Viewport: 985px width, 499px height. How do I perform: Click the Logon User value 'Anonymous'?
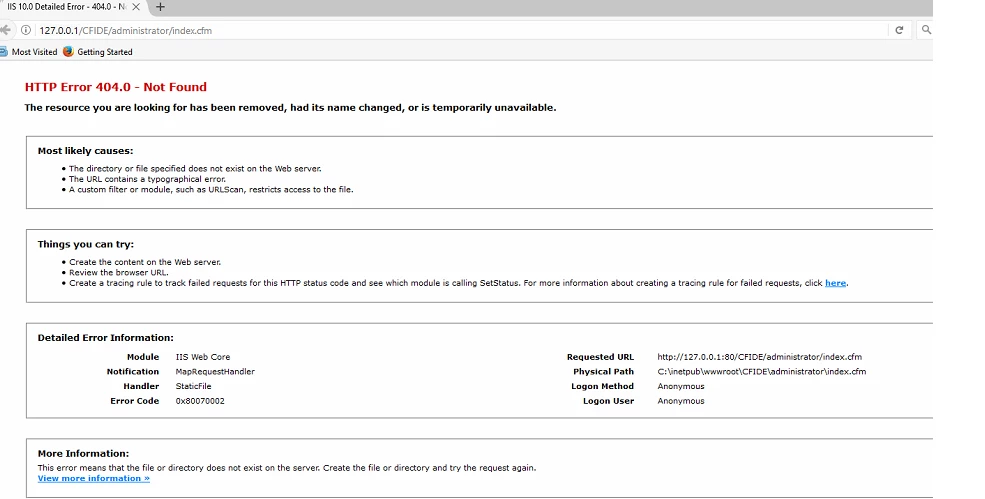pos(681,401)
